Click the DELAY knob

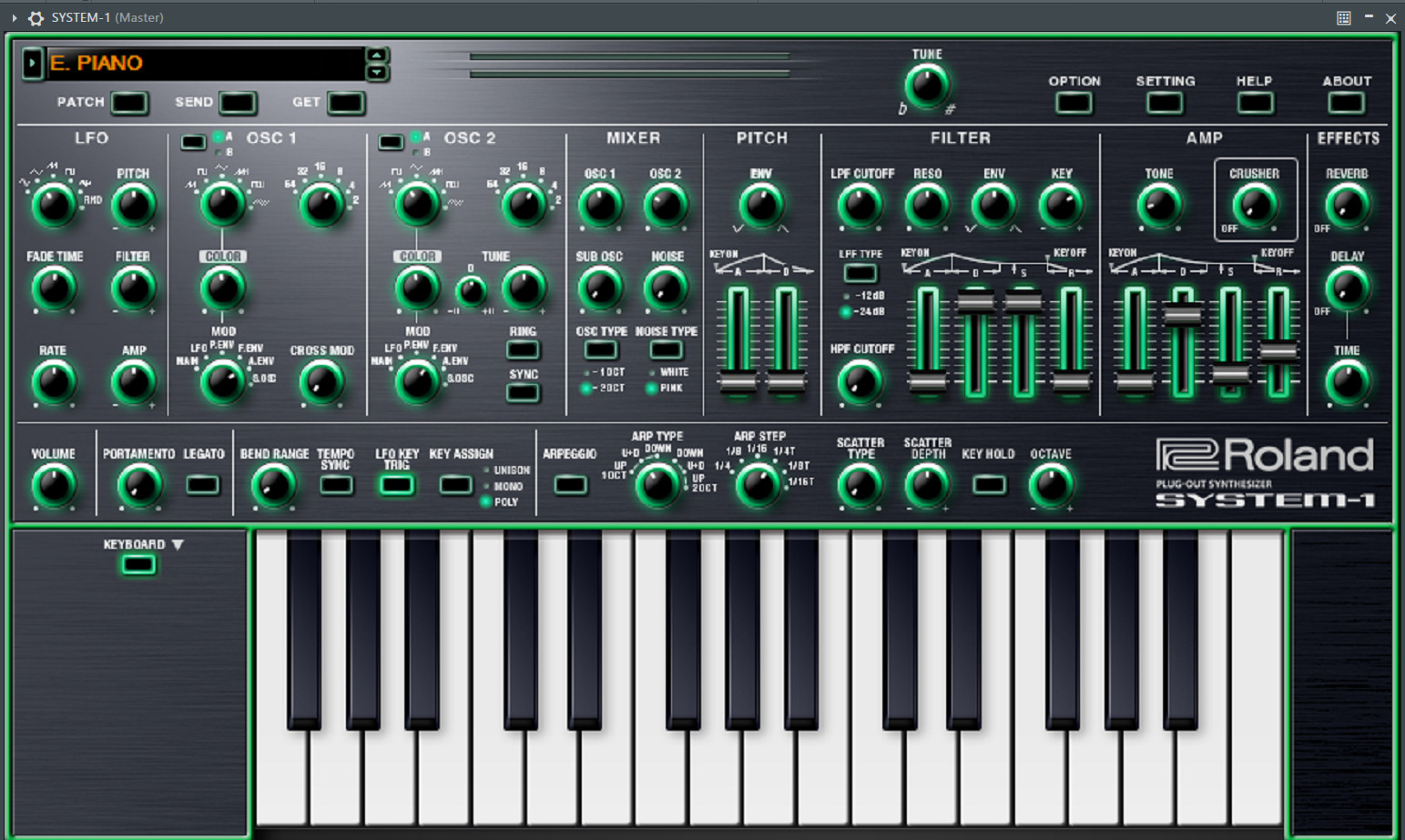(x=1347, y=289)
